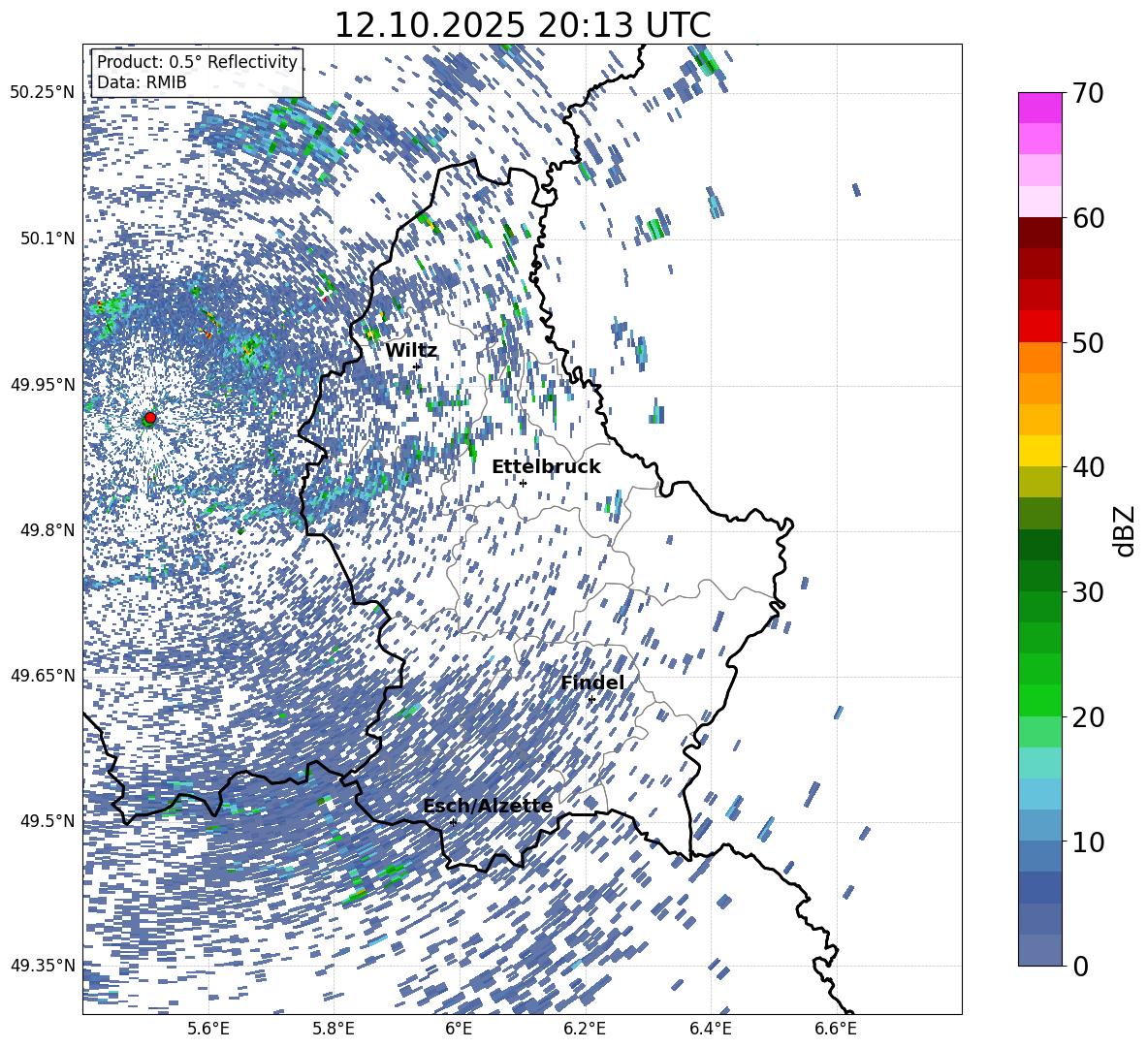Click the 49.8°N latitude label
Screen dimensions: 1148x1048
pyautogui.click(x=47, y=530)
